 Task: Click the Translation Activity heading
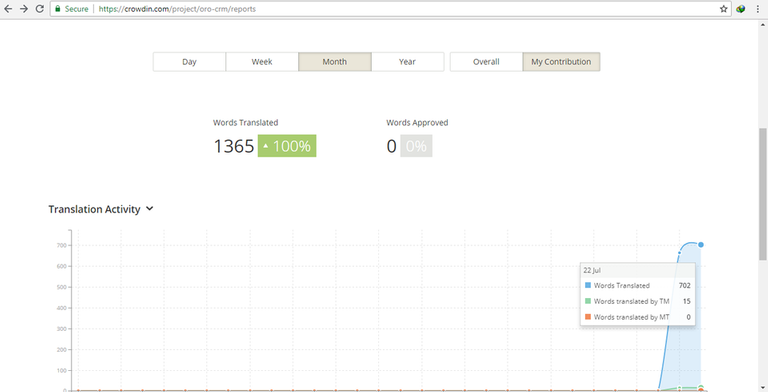tap(94, 209)
